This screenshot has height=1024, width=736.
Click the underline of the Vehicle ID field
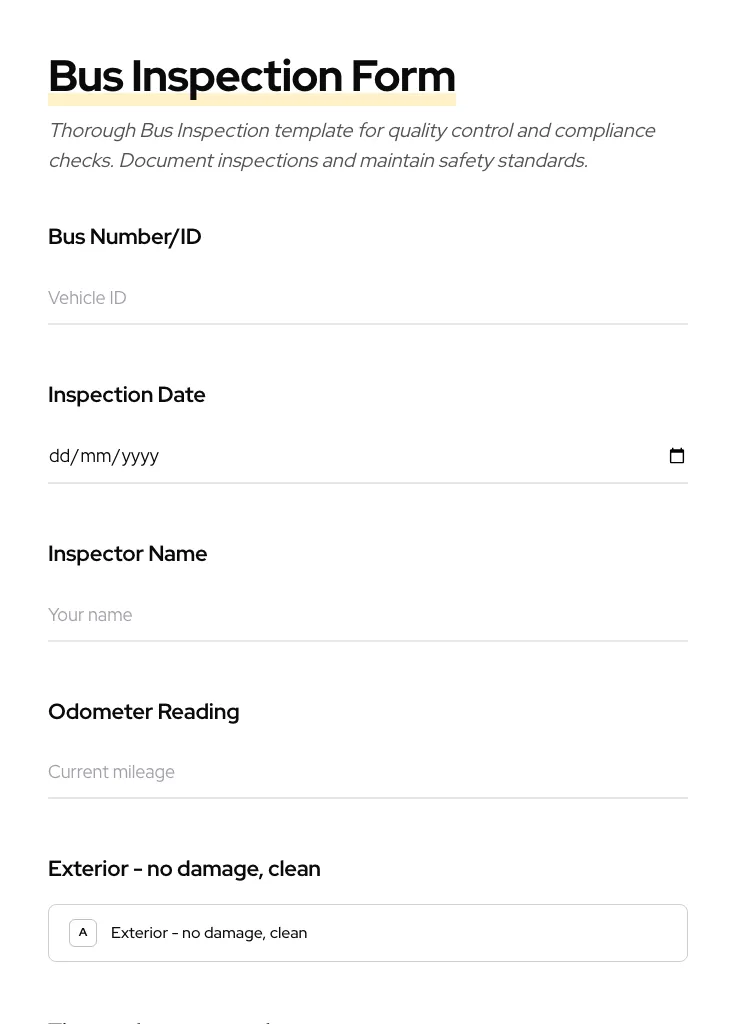coord(368,323)
